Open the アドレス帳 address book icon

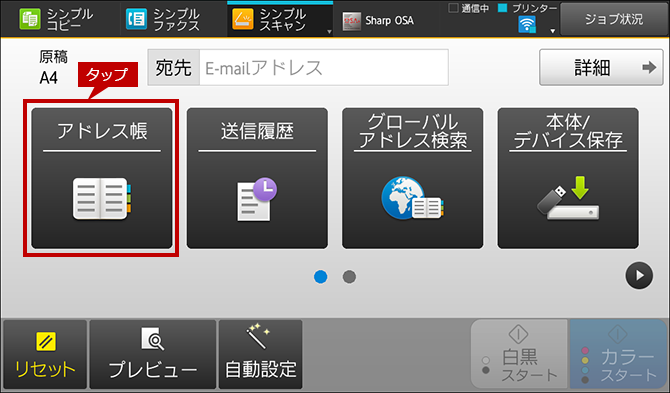coord(102,199)
